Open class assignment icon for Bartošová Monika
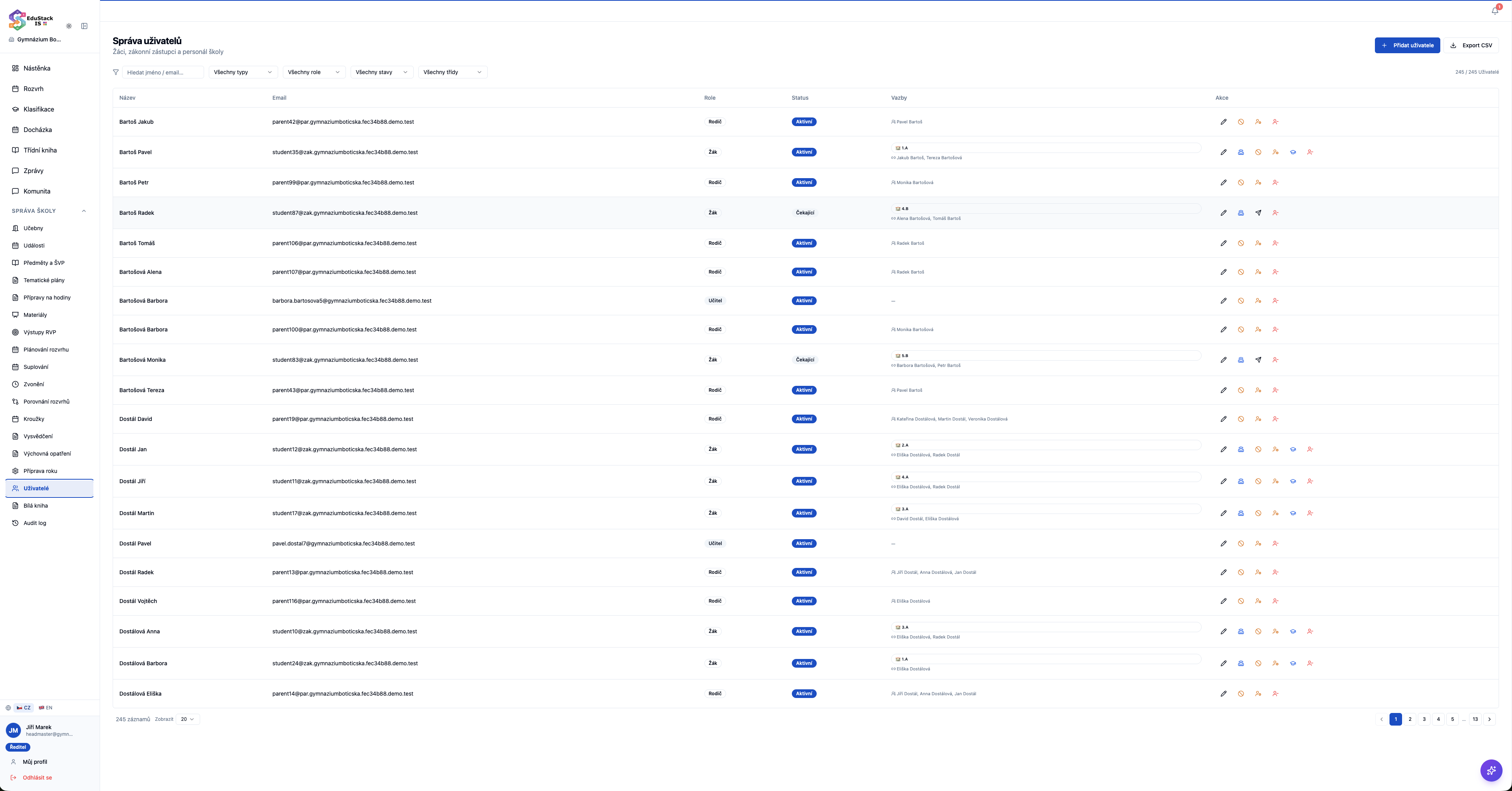1512x791 pixels. coord(1241,360)
